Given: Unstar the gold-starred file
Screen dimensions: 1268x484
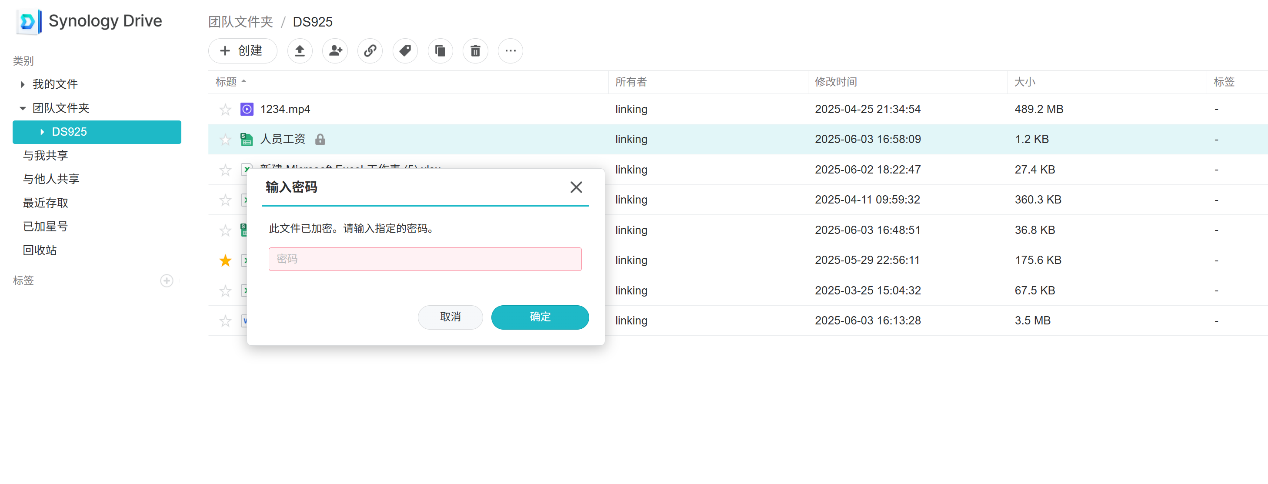Looking at the screenshot, I should pos(225,261).
